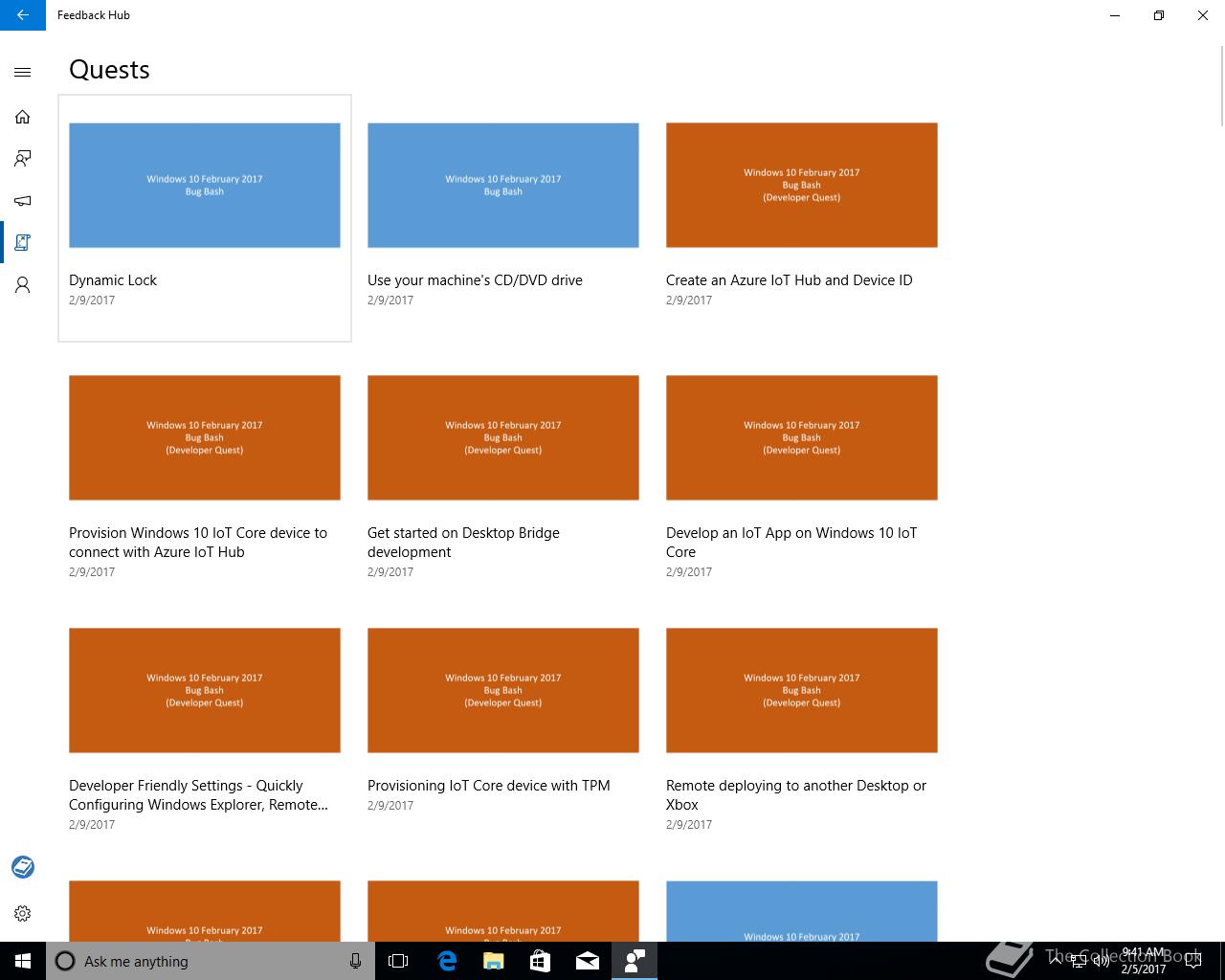1225x980 pixels.
Task: Click the Provision IoT Core quest image
Action: (x=205, y=437)
